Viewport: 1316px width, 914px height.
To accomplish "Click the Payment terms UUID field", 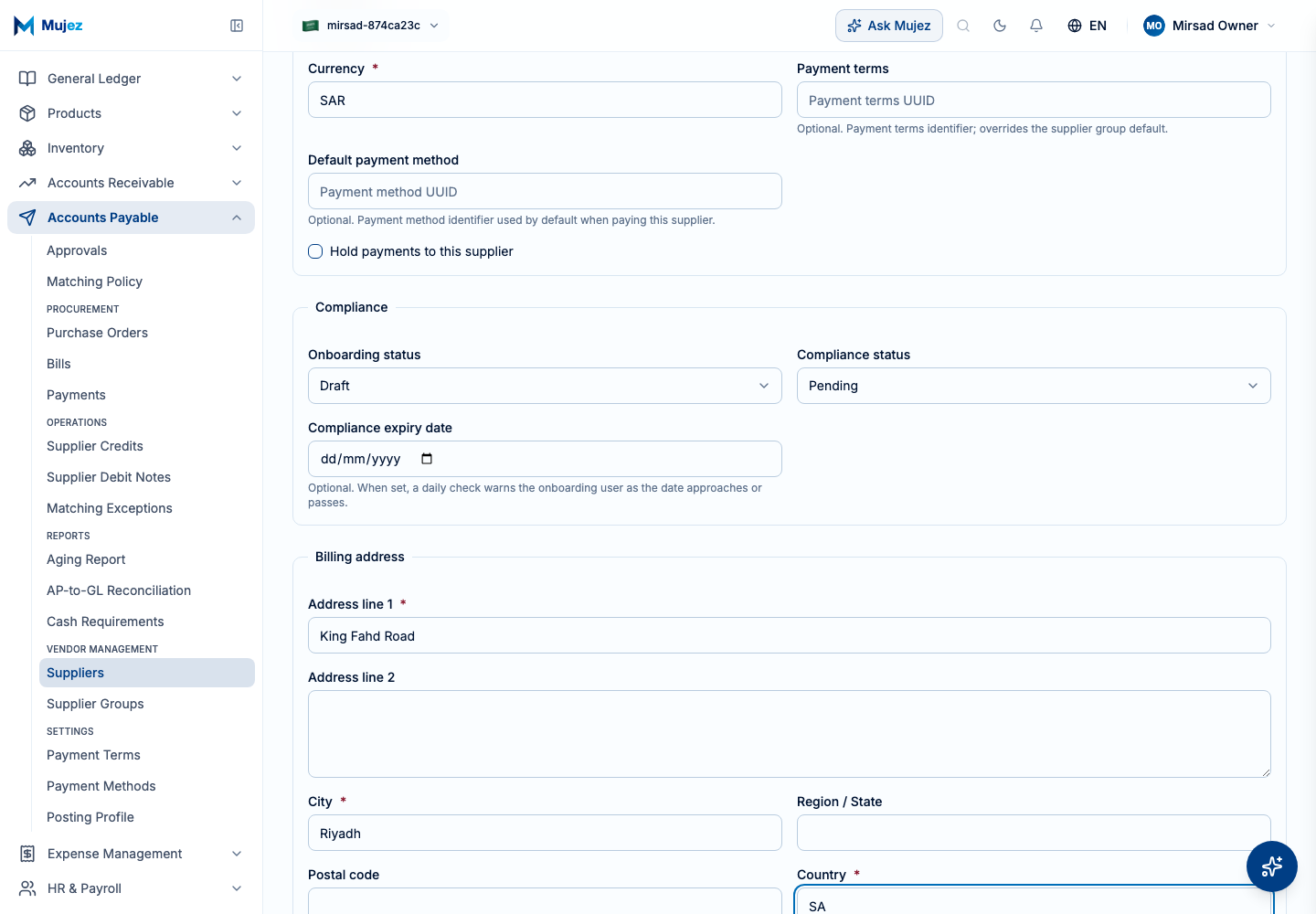I will tap(1034, 100).
